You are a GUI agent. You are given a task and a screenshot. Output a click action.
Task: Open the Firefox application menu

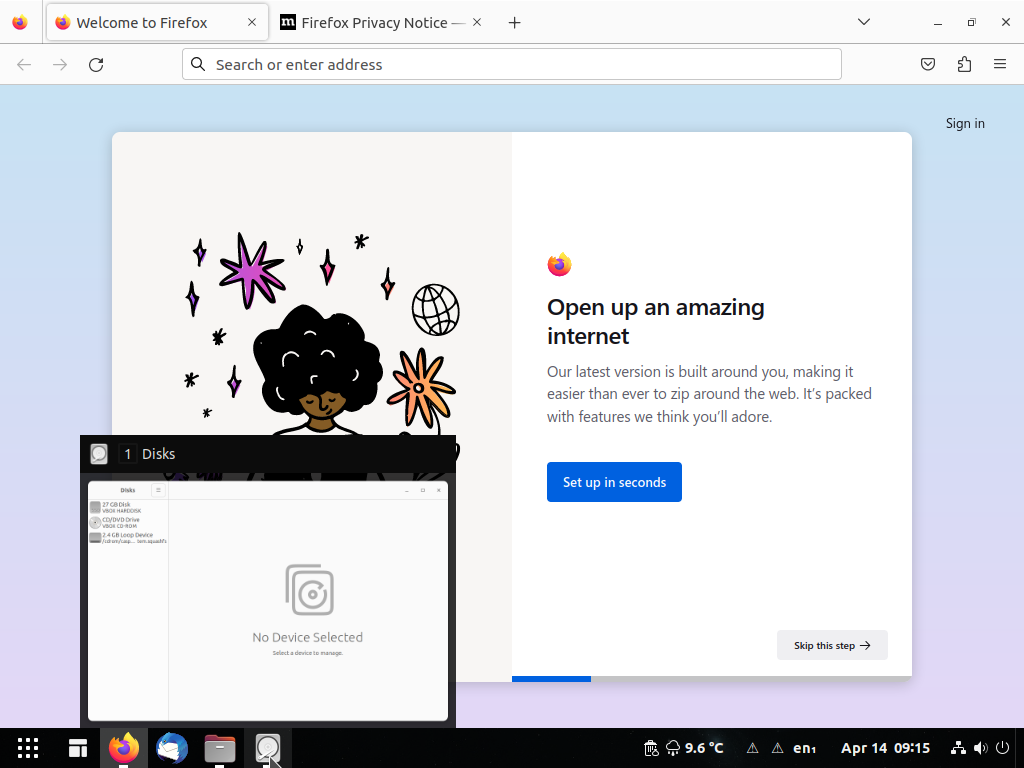1000,64
